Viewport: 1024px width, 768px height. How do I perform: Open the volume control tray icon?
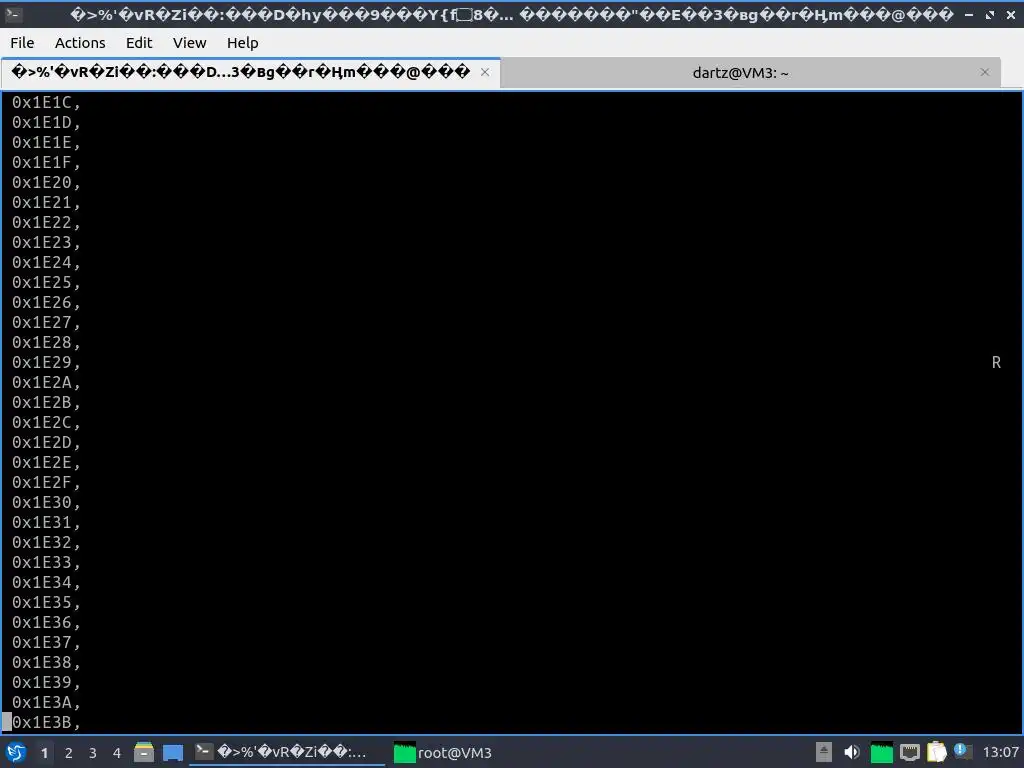852,752
